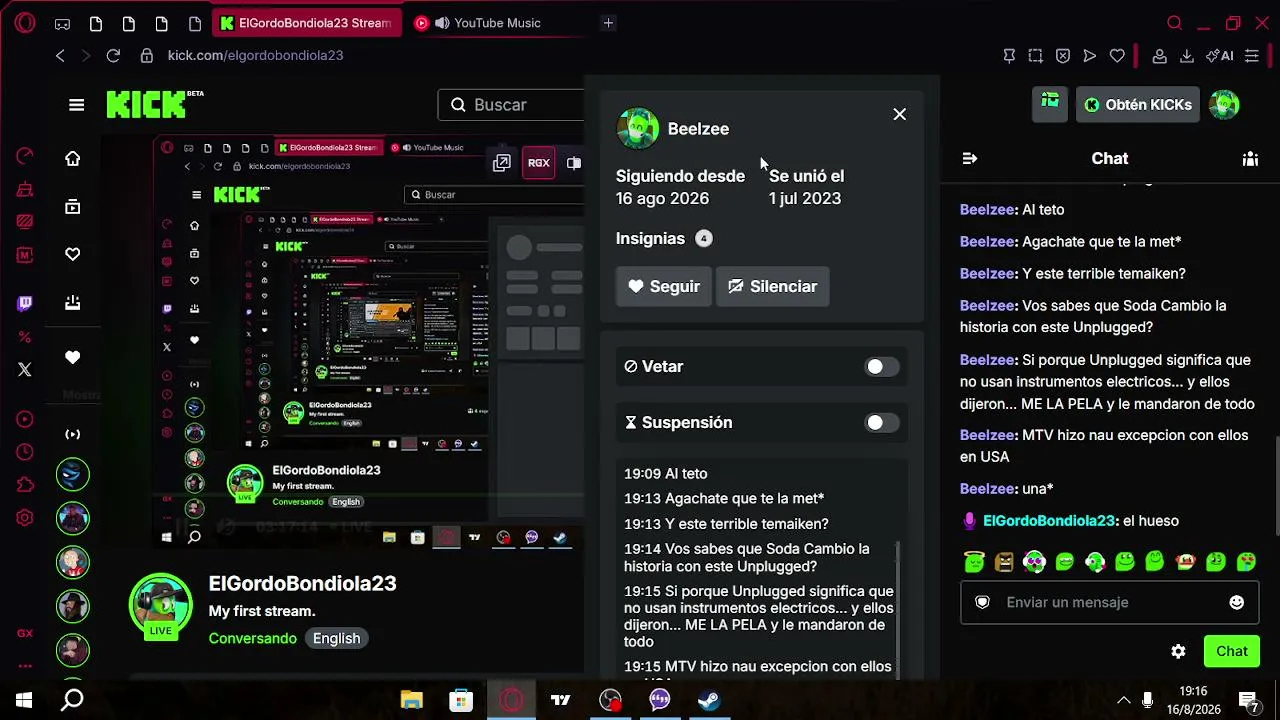
Task: Toggle the Vetar ban switch
Action: click(880, 367)
